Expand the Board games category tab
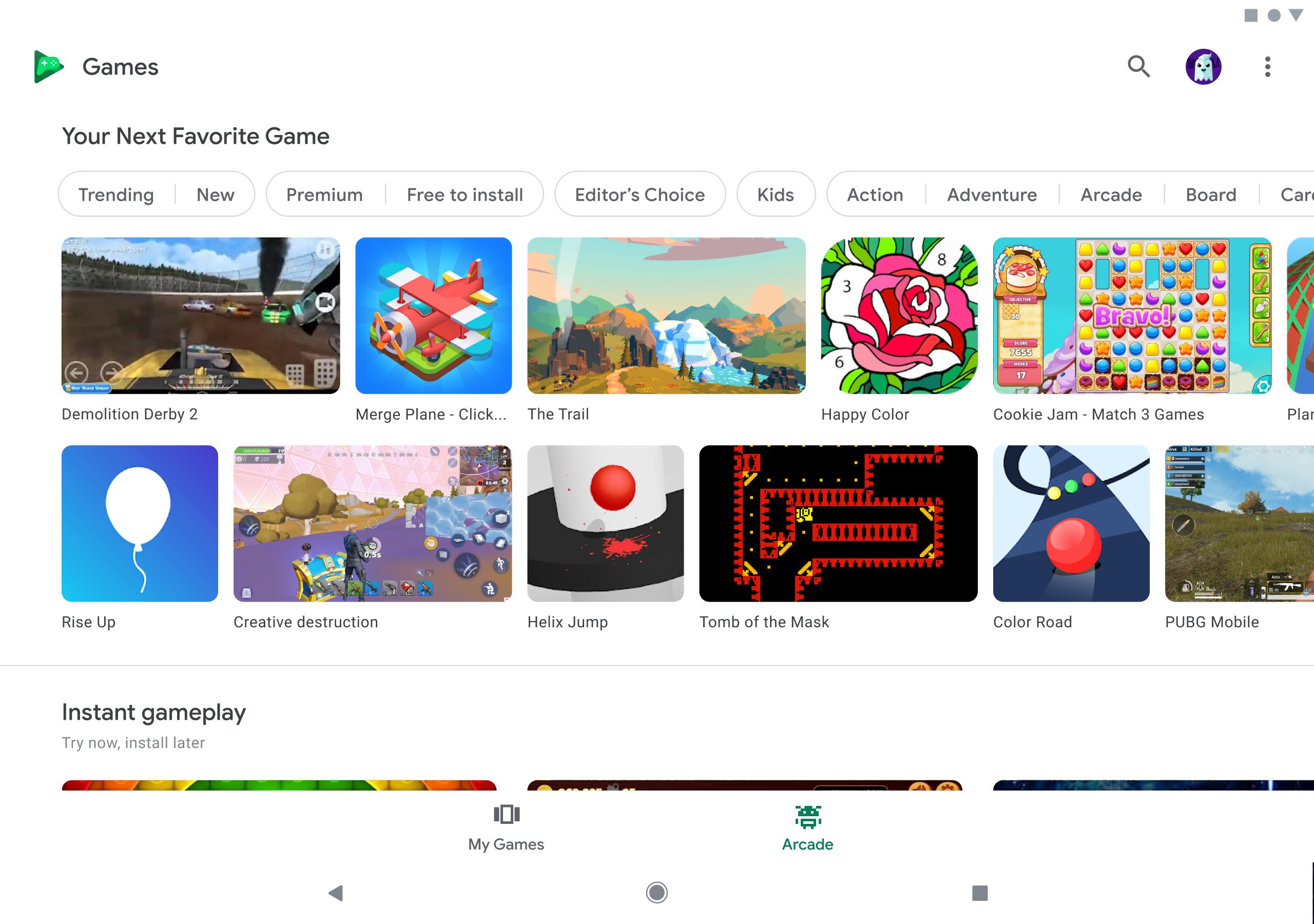This screenshot has width=1314, height=924. (x=1210, y=193)
